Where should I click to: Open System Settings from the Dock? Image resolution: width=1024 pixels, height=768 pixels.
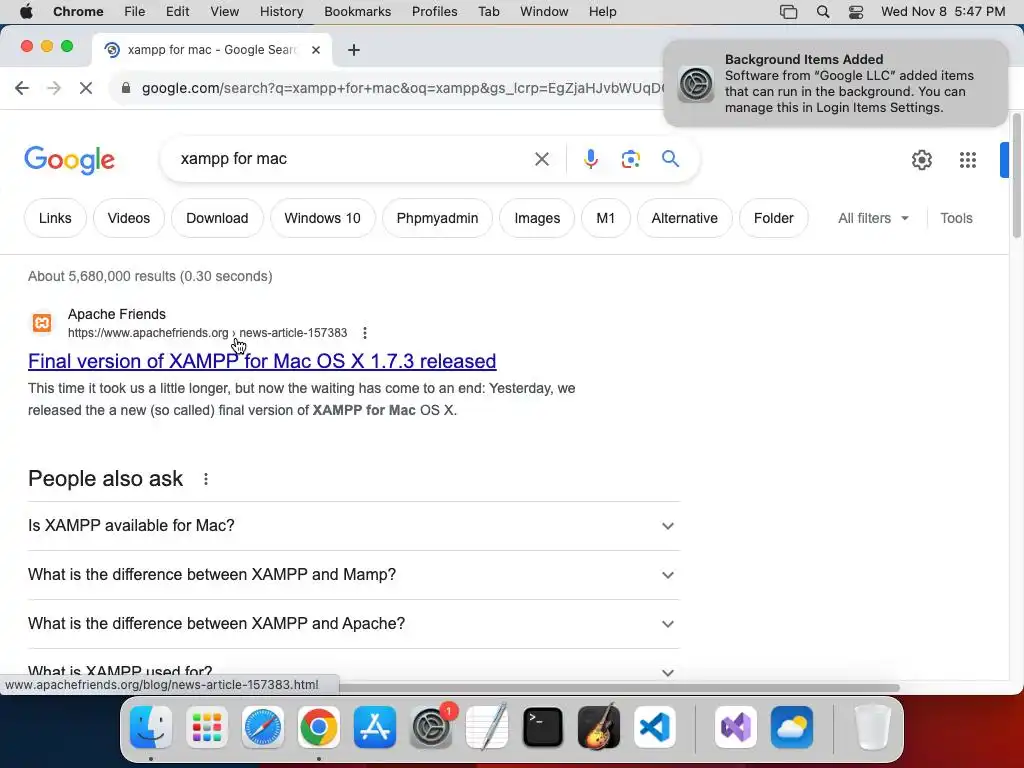431,727
